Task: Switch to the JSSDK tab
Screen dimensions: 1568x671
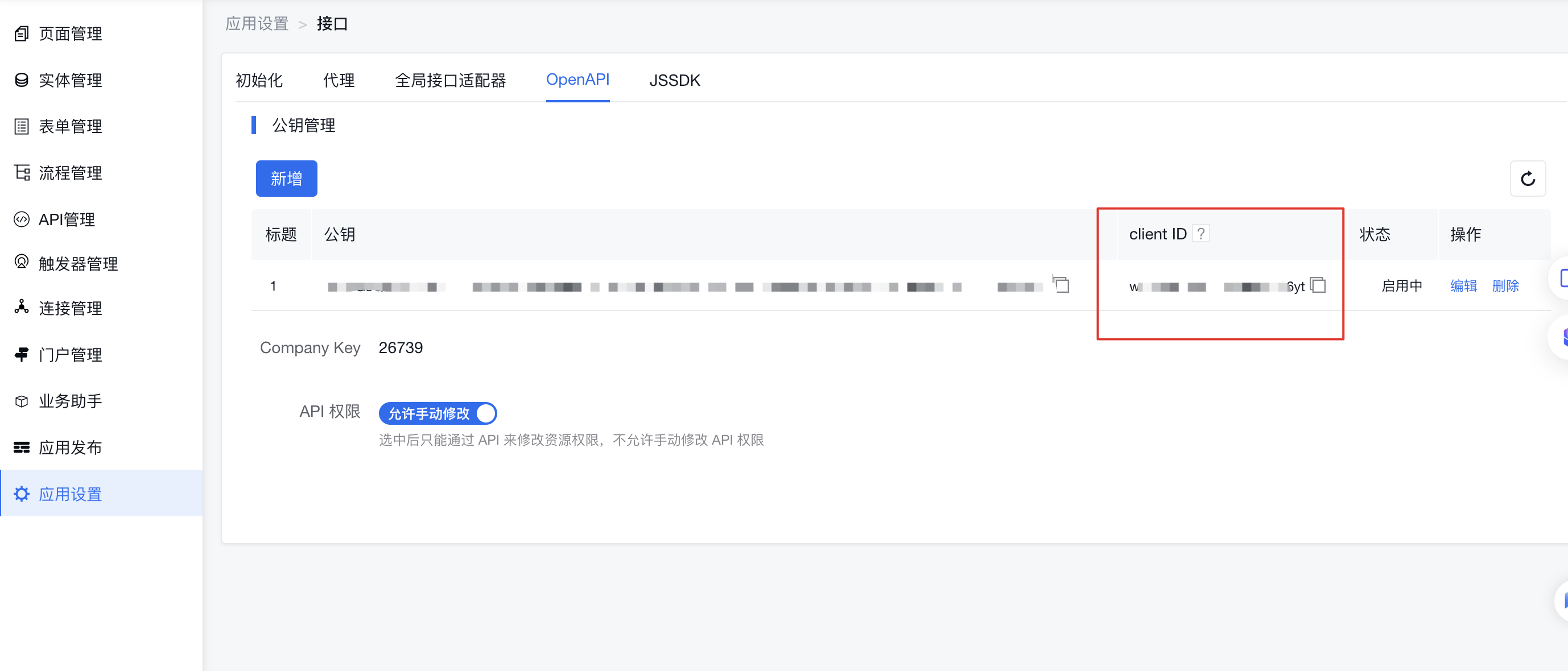Action: tap(674, 80)
